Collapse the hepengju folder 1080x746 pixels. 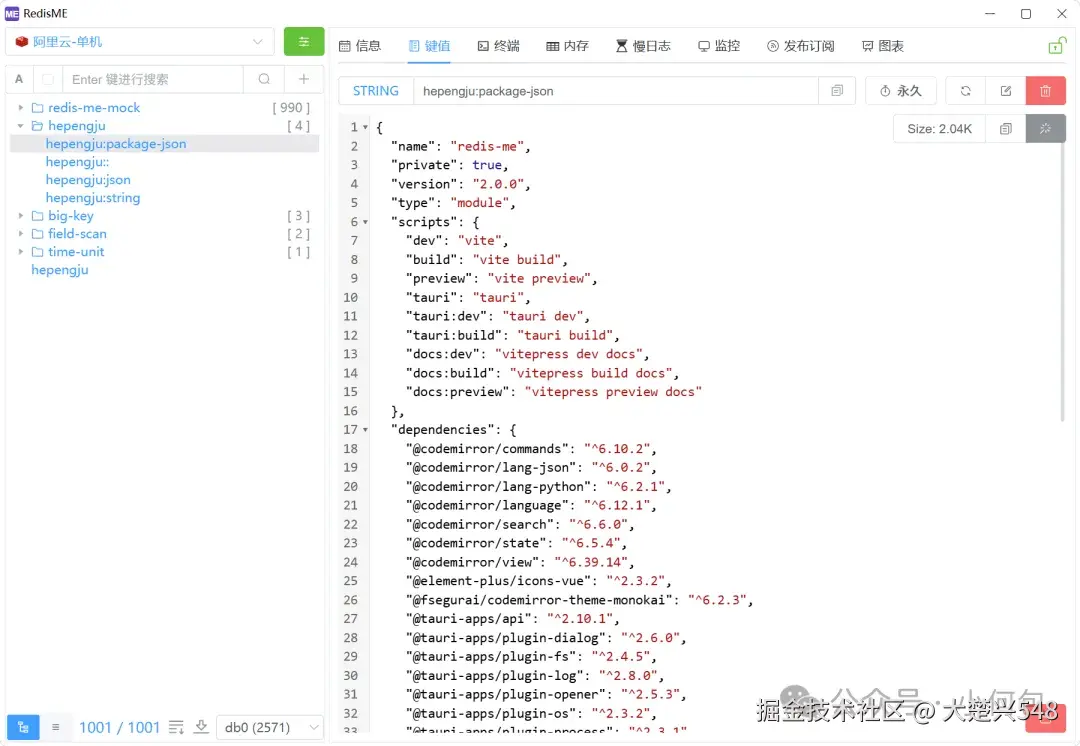point(21,125)
